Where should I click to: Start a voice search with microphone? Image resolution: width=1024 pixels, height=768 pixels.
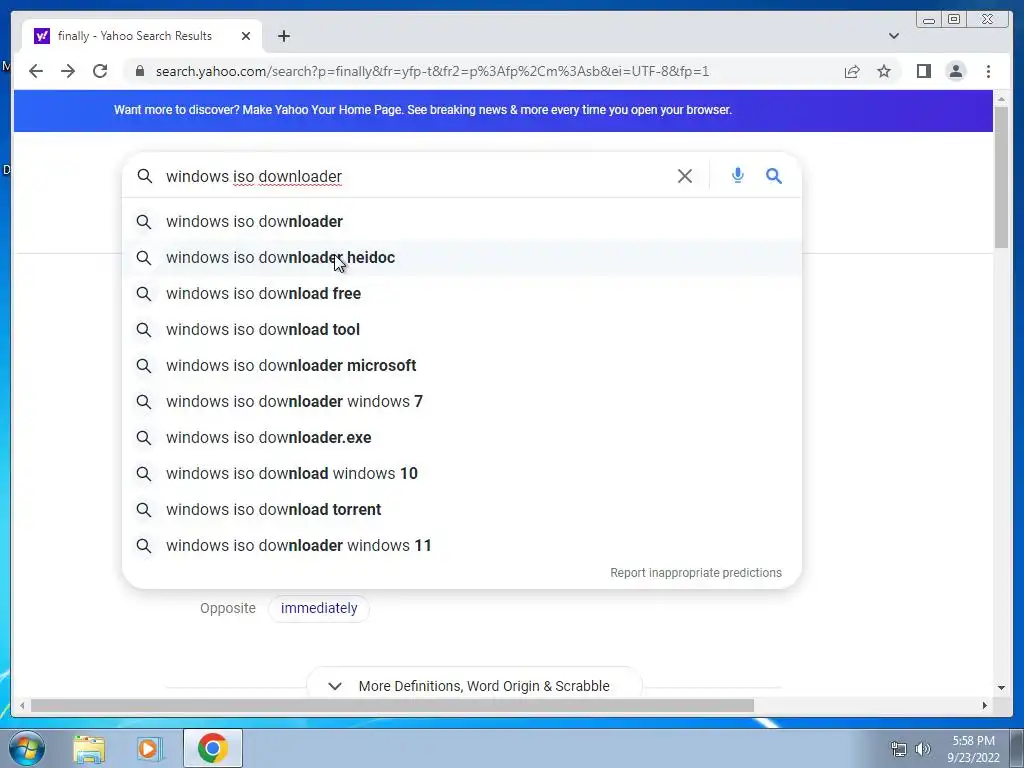[737, 176]
